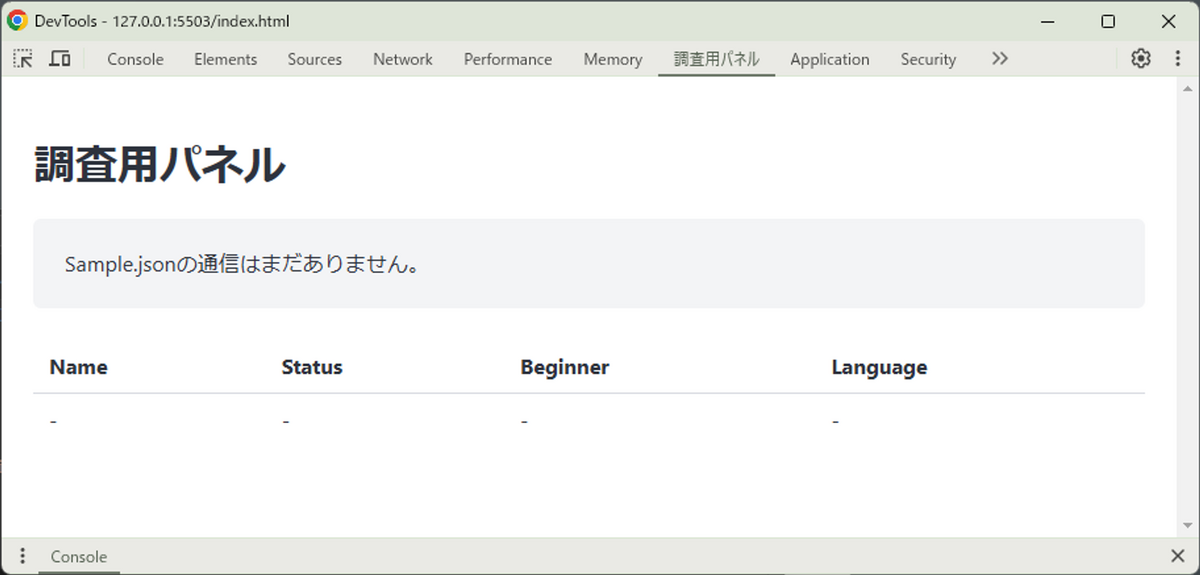Expand more tabs with the double chevron
The width and height of the screenshot is (1200, 575).
1000,59
